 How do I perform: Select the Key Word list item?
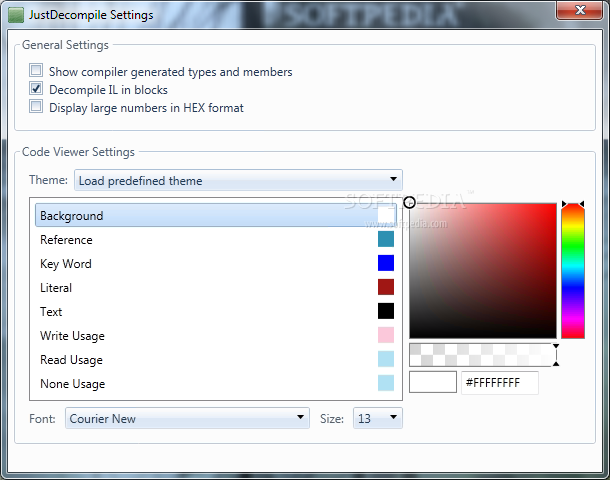(x=216, y=263)
